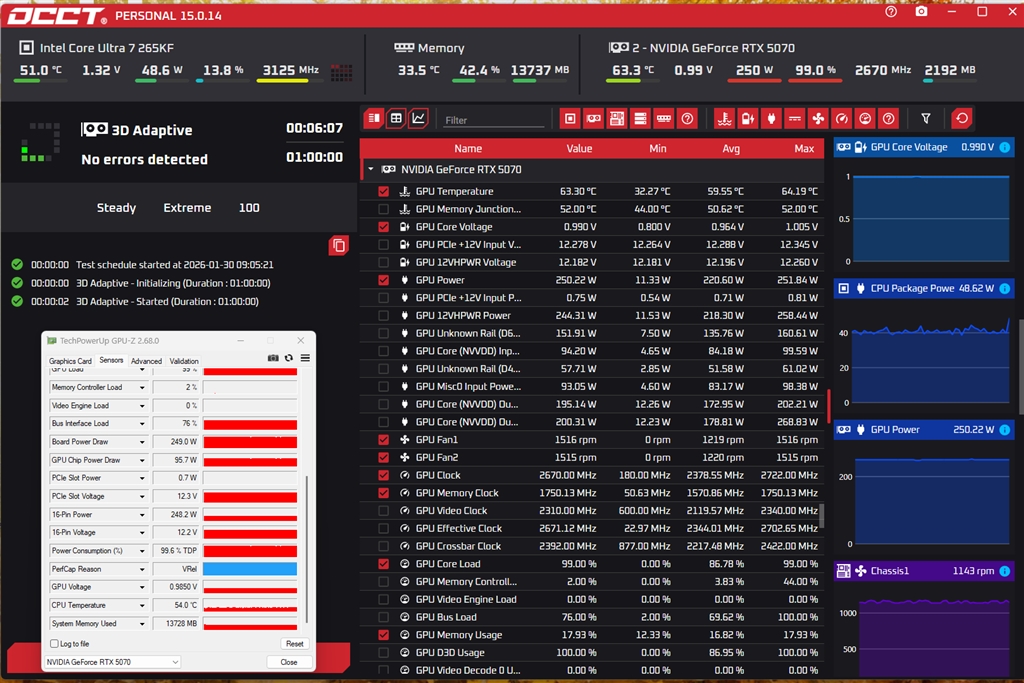The width and height of the screenshot is (1024, 683).
Task: Switch to the table monitoring view icon
Action: (x=396, y=118)
